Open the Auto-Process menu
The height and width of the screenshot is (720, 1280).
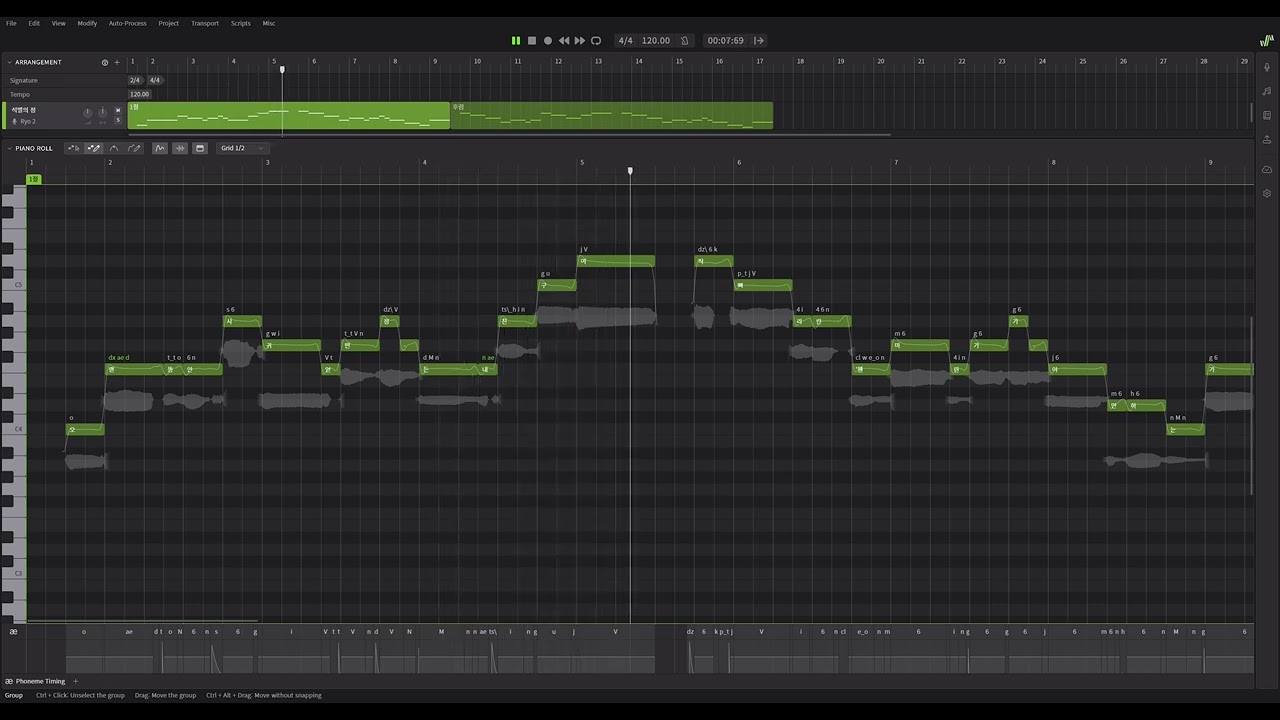(127, 23)
